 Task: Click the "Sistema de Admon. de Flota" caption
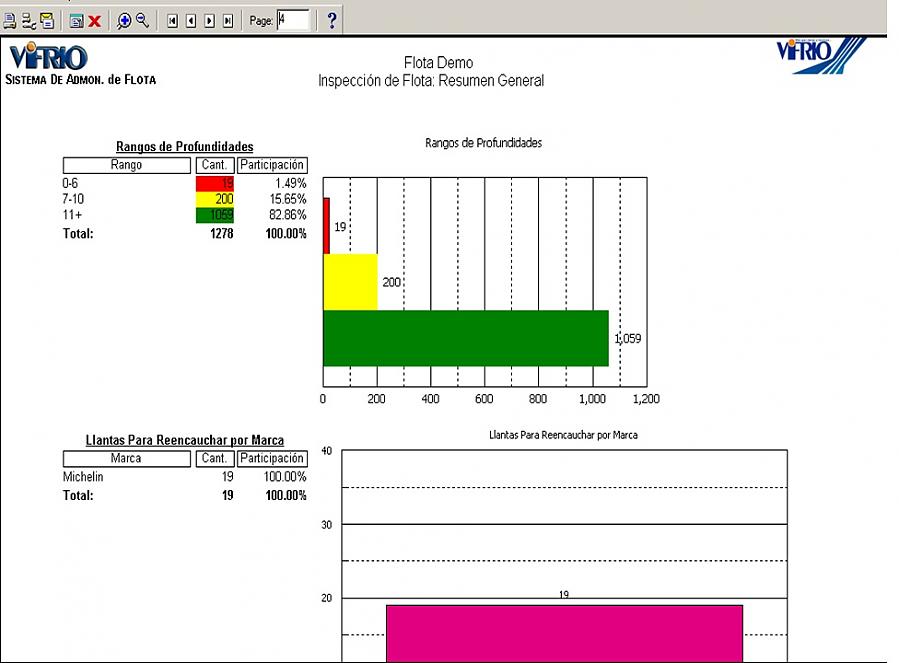click(81, 80)
